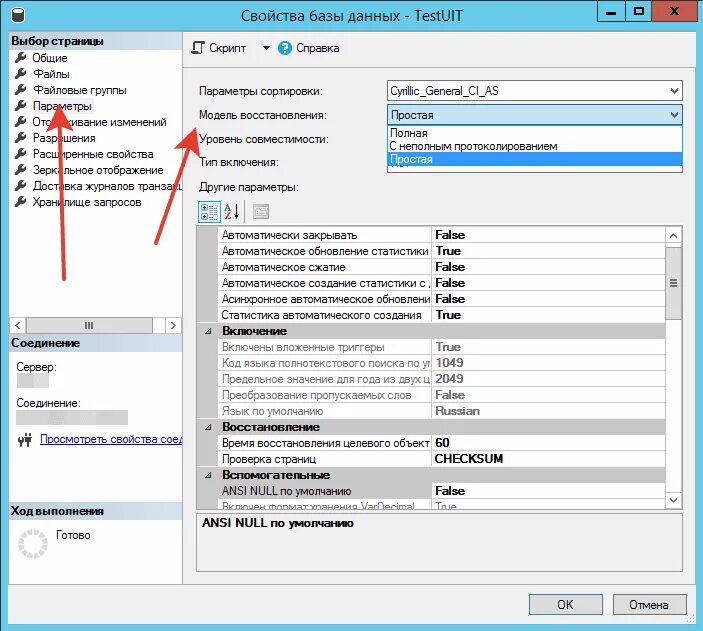Screen dimensions: 703x631
Task: Collapse the Включение category
Action: [208, 331]
